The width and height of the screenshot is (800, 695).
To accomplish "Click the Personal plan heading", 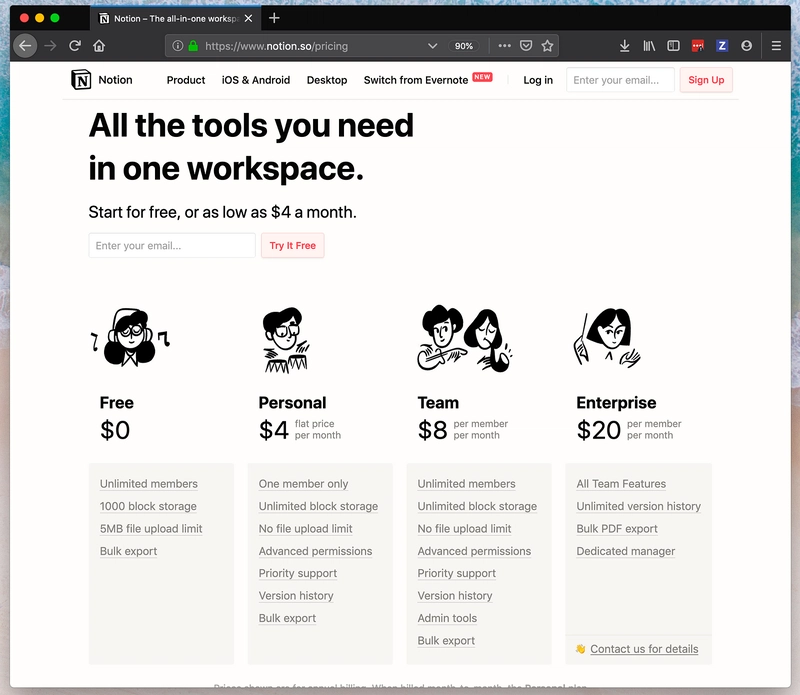I will 292,403.
